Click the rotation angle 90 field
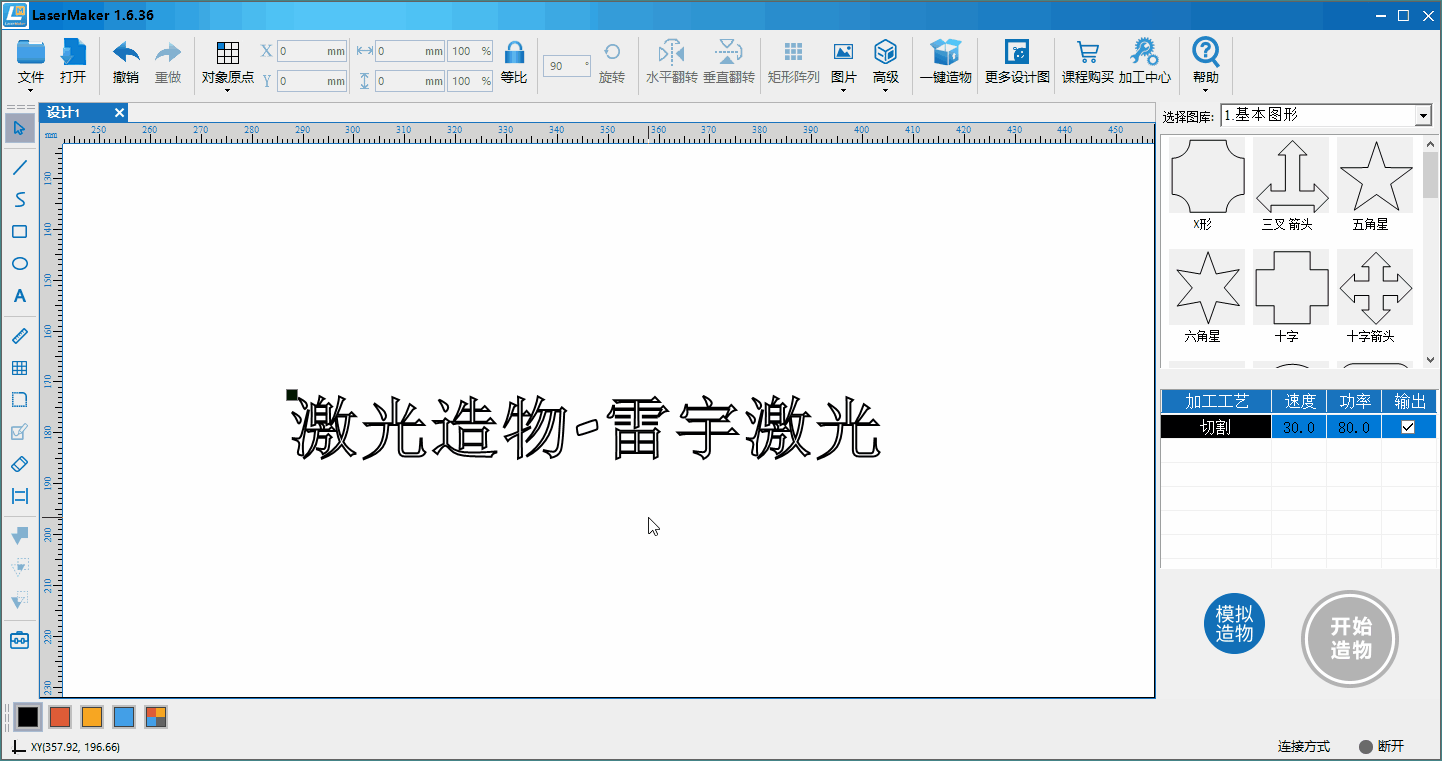The width and height of the screenshot is (1442, 761). [x=567, y=66]
